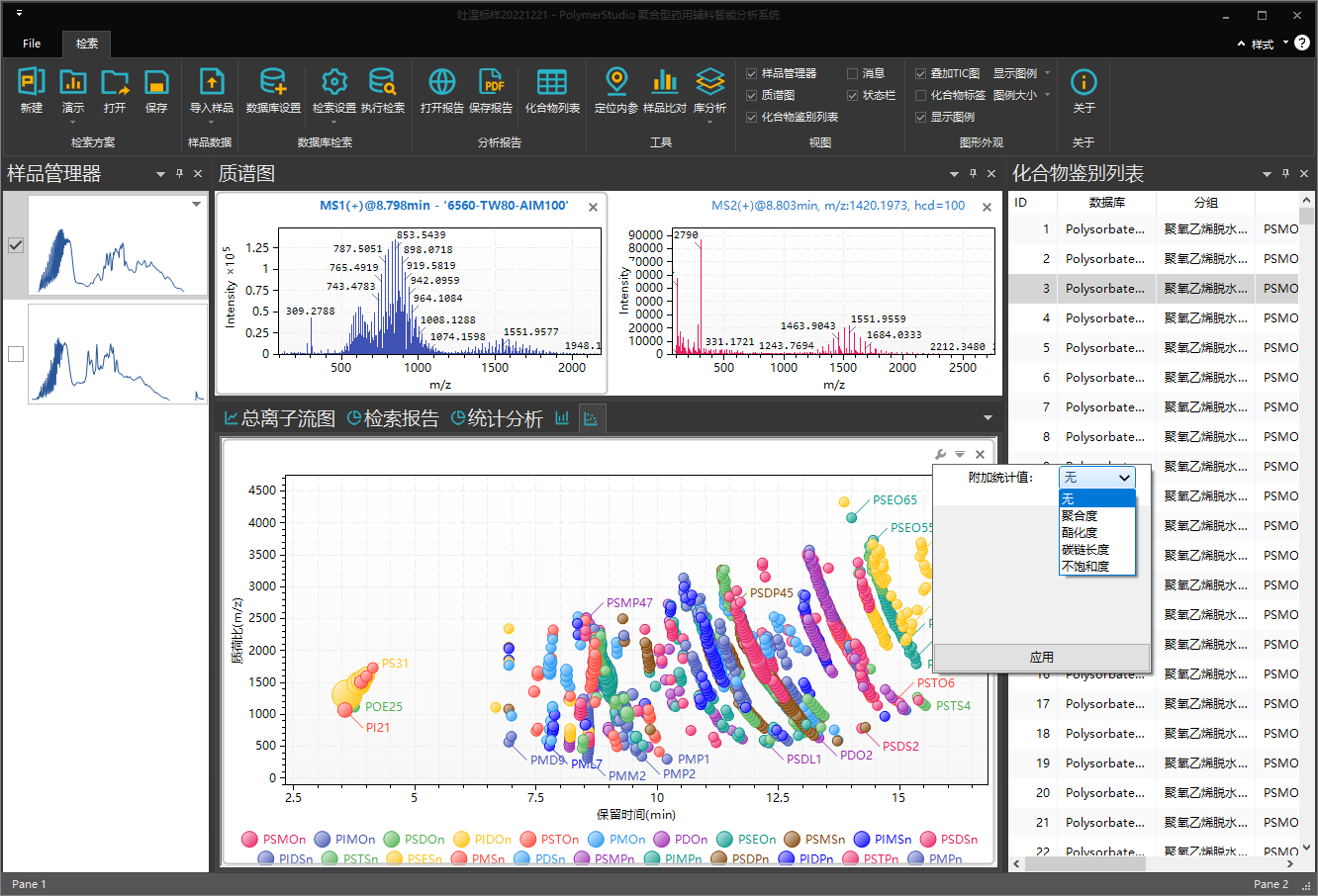This screenshot has height=896, width=1318.
Task: Select the scatter plot icon tab
Action: [591, 418]
